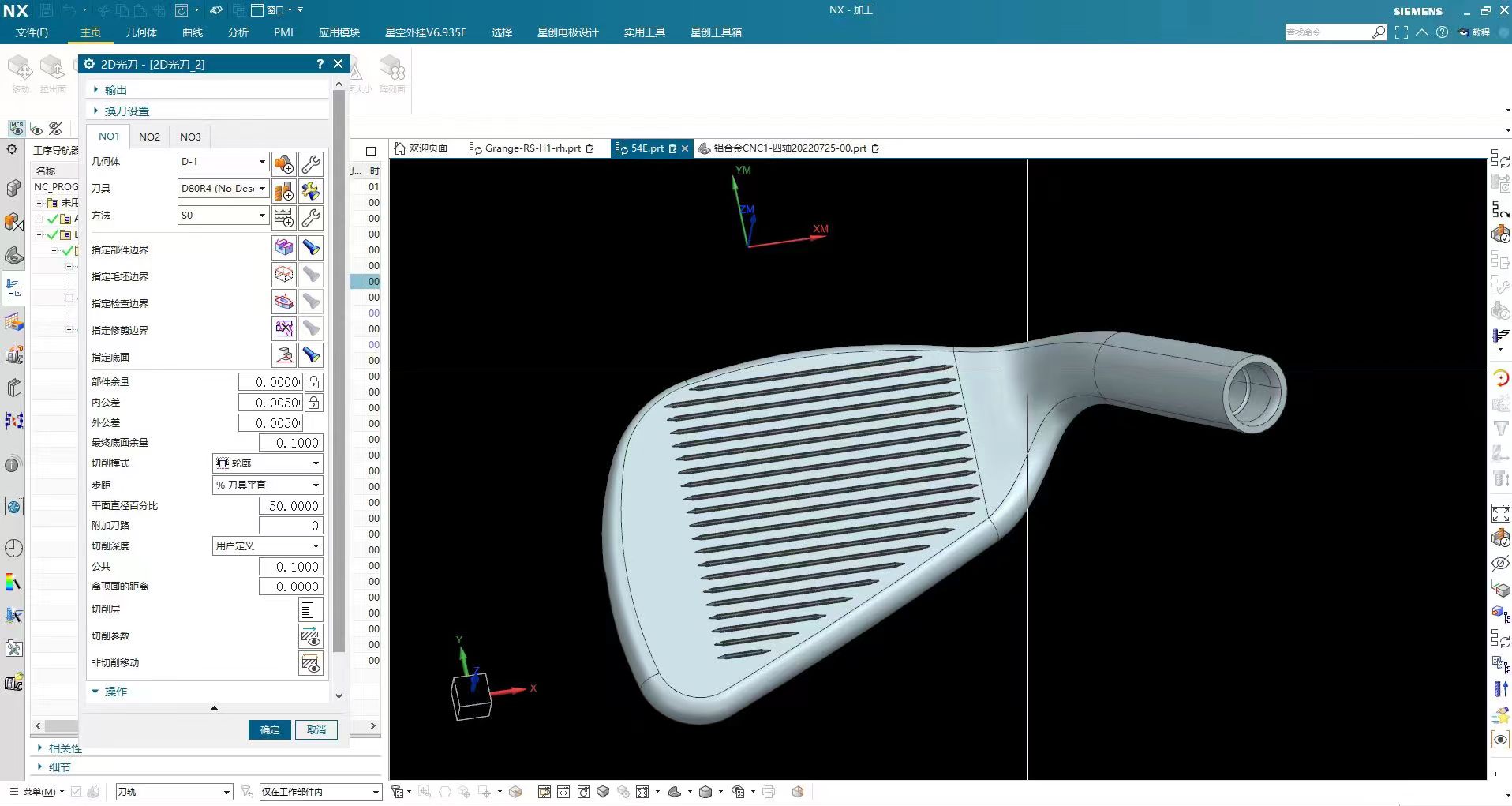Click the 平面直径百分比 input field
Viewport: 1512px width, 806px height.
(x=290, y=506)
